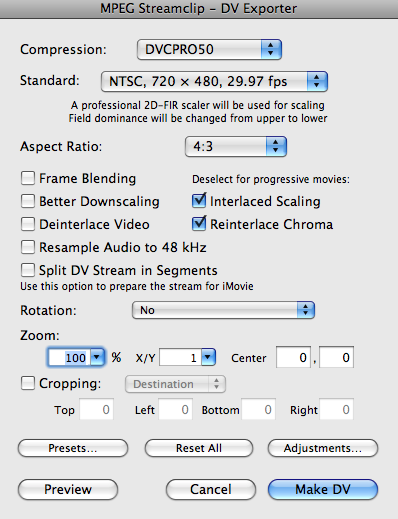Viewport: 398px width, 519px height.
Task: Enable Resample Audio to 48 kHz
Action: (28, 247)
